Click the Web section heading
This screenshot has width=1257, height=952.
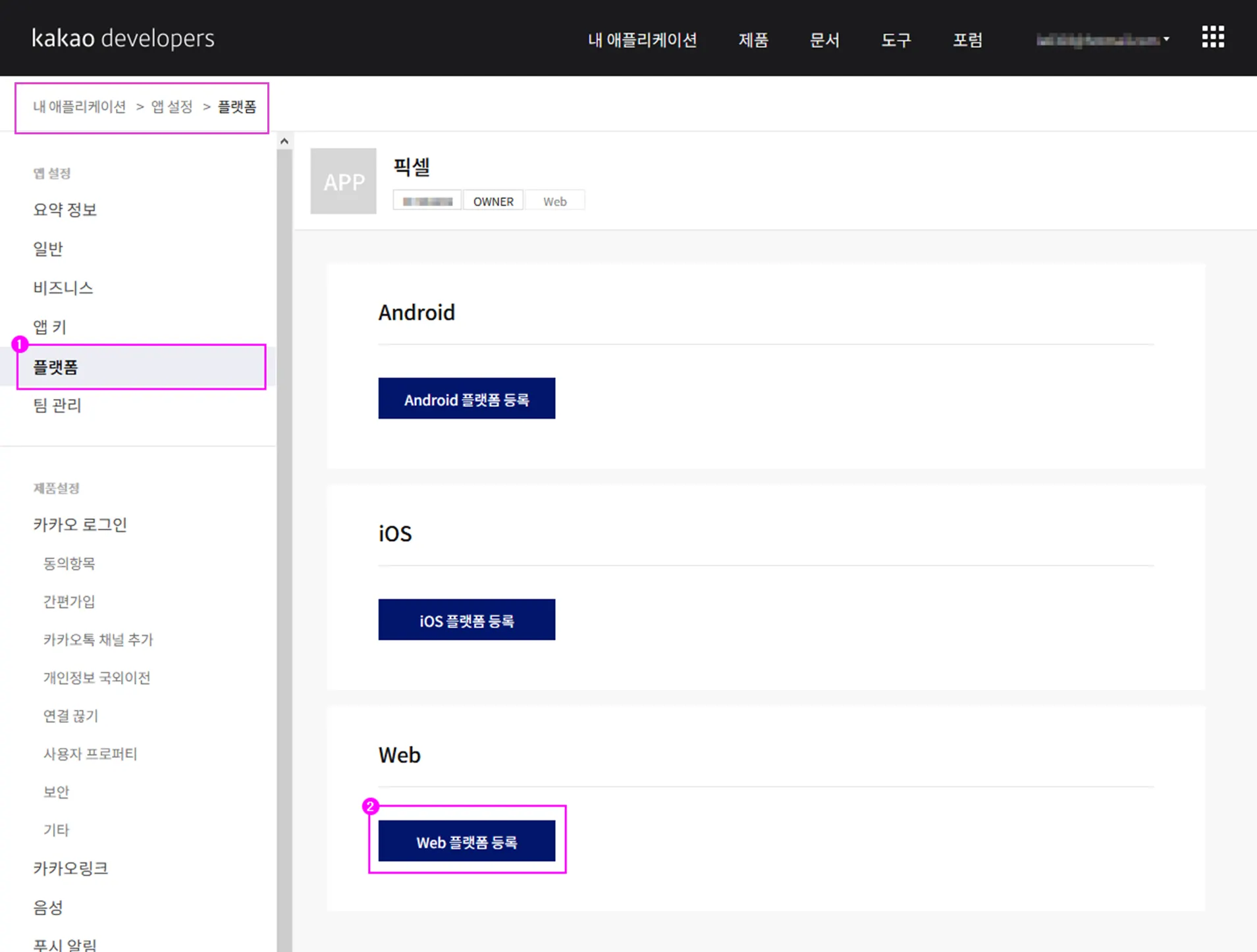(400, 754)
